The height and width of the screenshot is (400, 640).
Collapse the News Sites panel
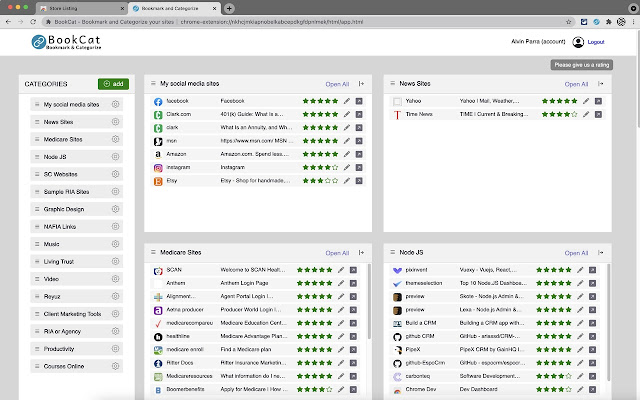pos(600,84)
